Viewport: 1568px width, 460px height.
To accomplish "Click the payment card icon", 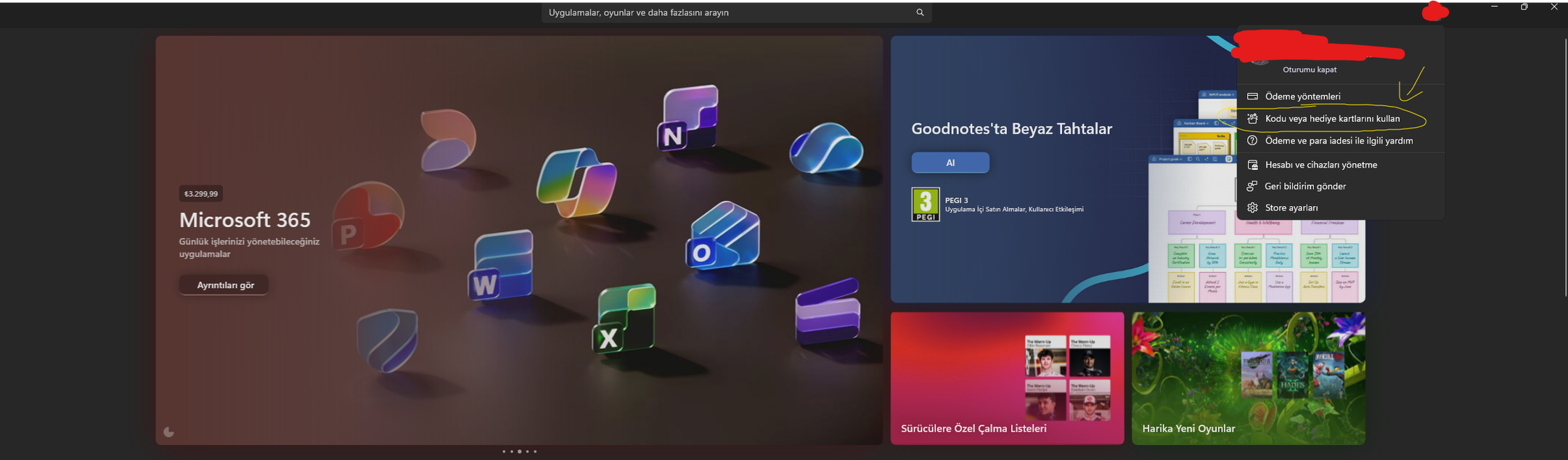I will point(1252,96).
